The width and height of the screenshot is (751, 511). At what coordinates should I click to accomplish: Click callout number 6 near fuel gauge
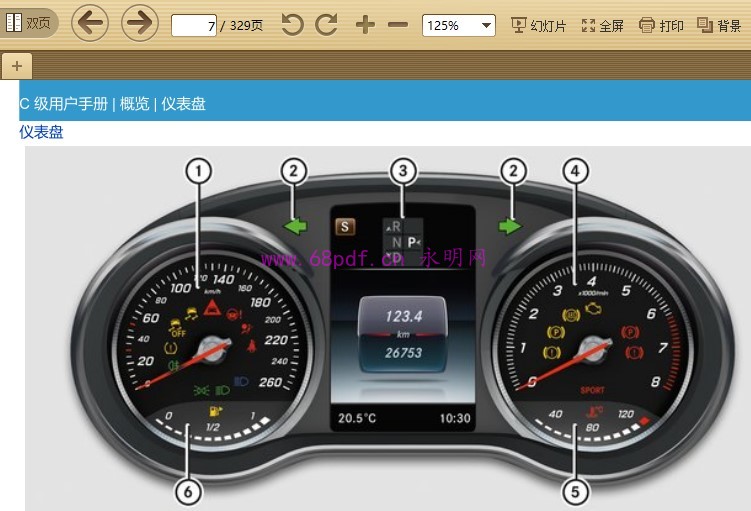pyautogui.click(x=187, y=491)
